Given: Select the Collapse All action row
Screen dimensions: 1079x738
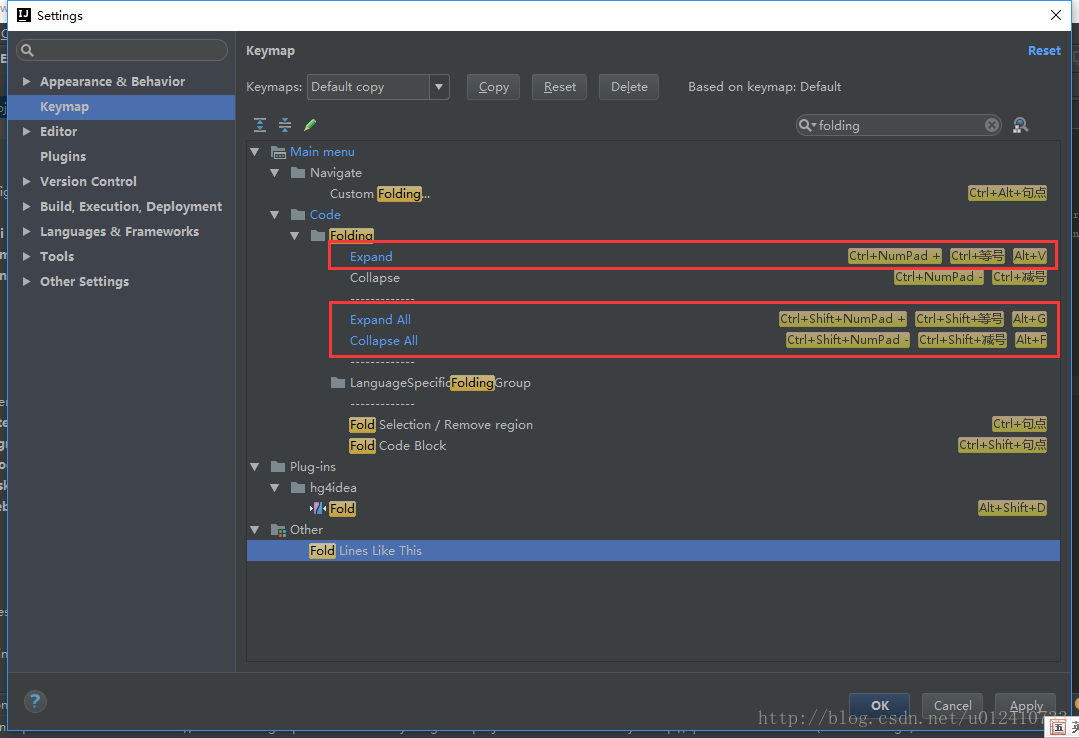Looking at the screenshot, I should 384,341.
